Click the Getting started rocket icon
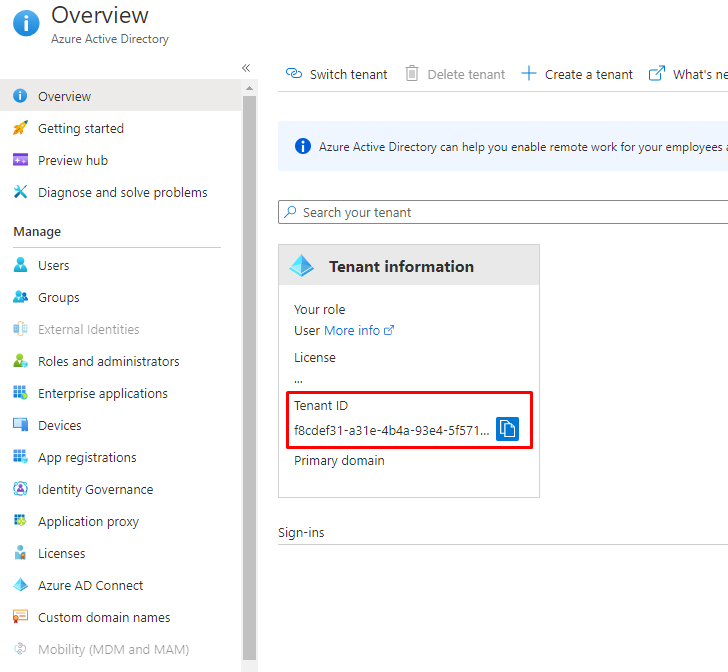The image size is (728, 672). coord(20,128)
